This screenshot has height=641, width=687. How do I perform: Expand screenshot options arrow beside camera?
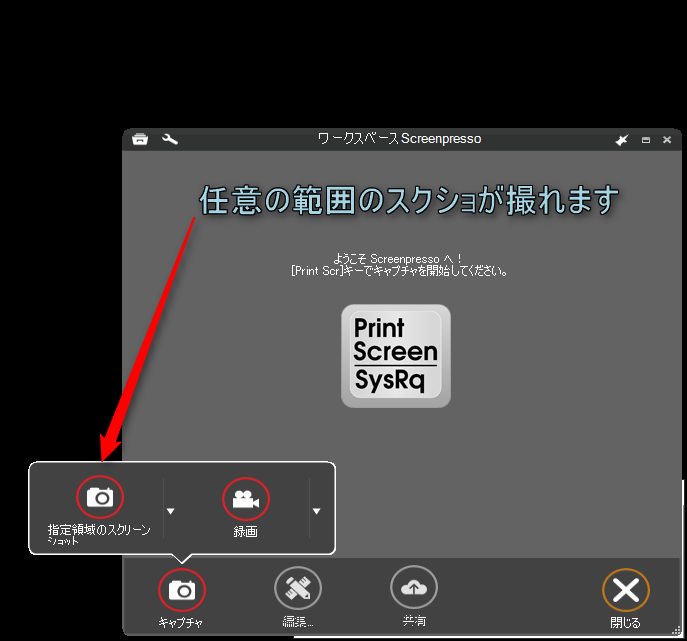(x=170, y=511)
